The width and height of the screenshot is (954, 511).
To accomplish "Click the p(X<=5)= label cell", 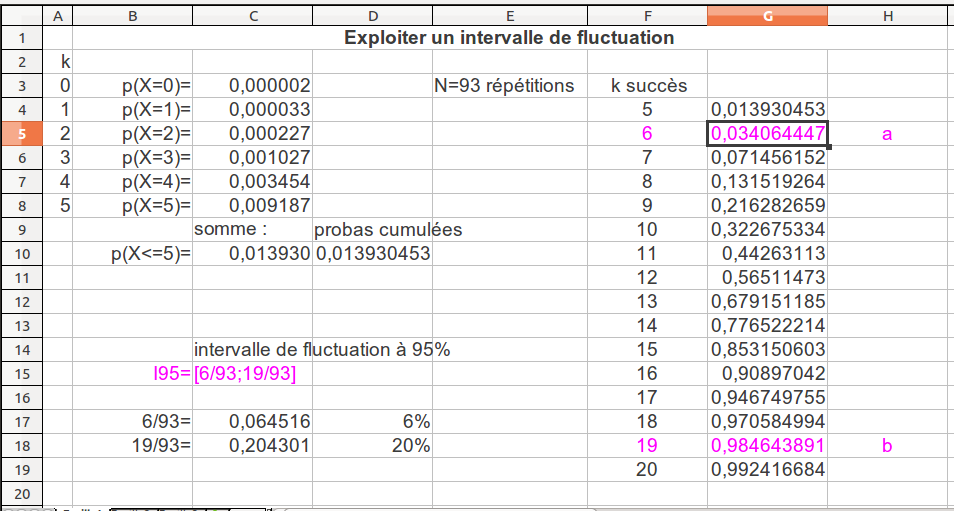I will (x=151, y=254).
